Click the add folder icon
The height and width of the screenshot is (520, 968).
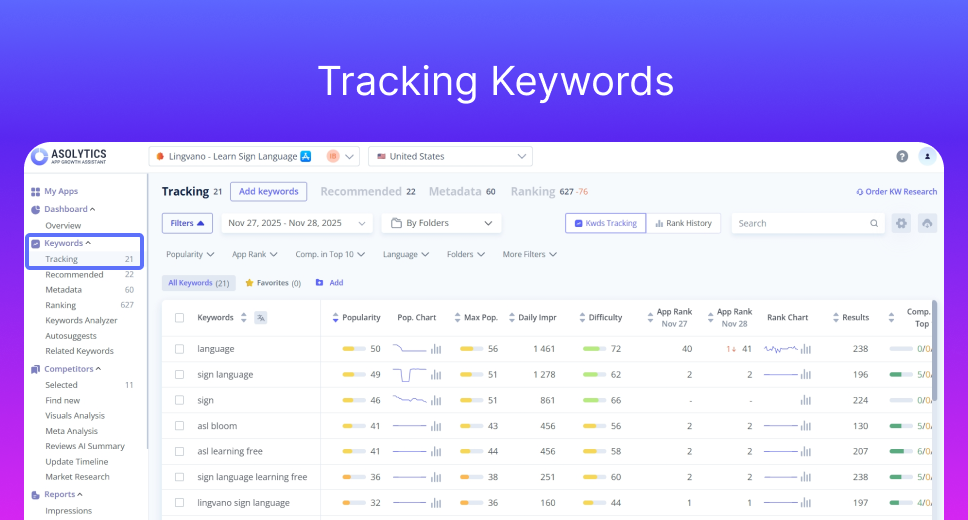coord(319,282)
